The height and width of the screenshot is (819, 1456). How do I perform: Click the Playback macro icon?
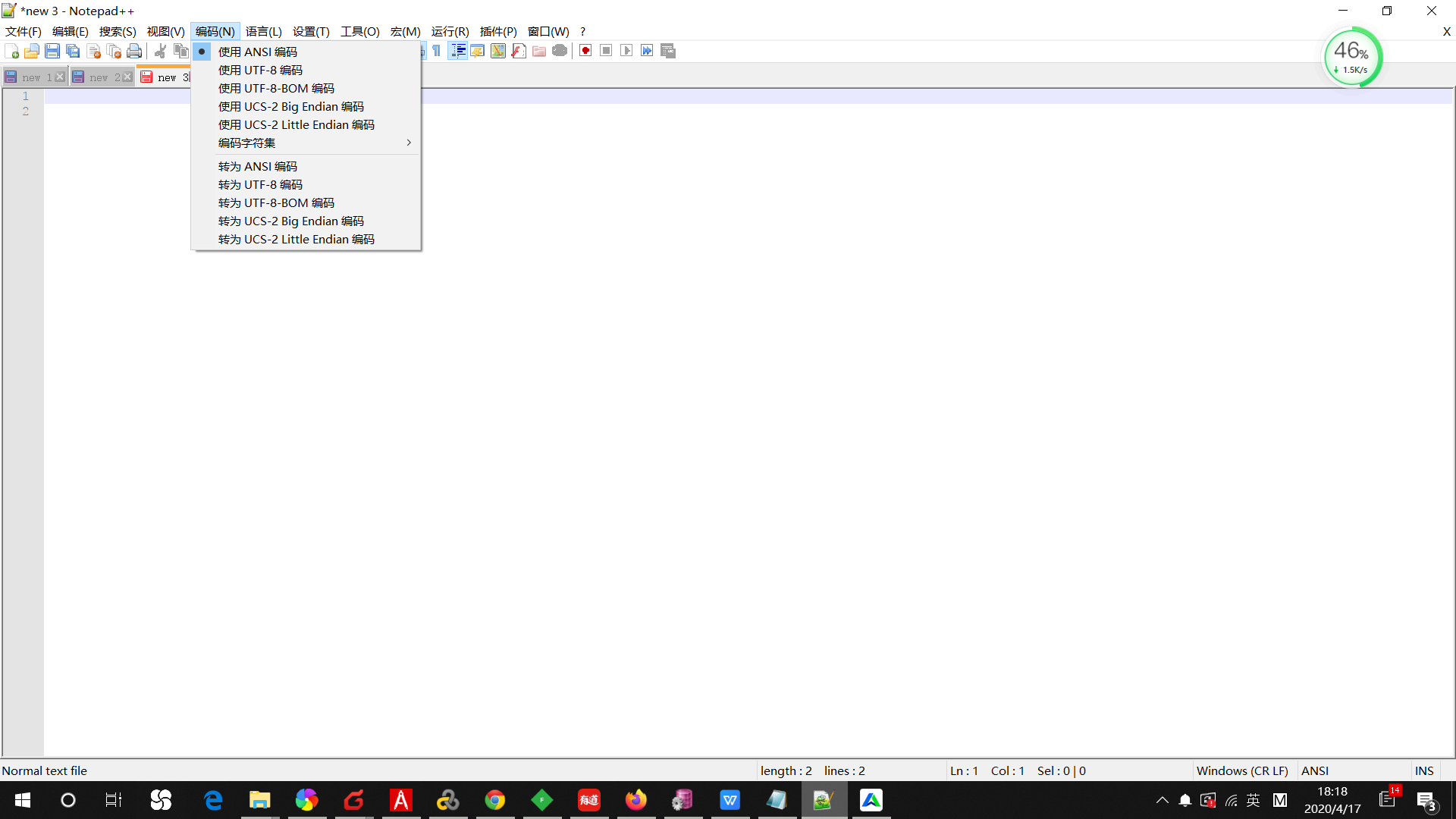[x=626, y=51]
